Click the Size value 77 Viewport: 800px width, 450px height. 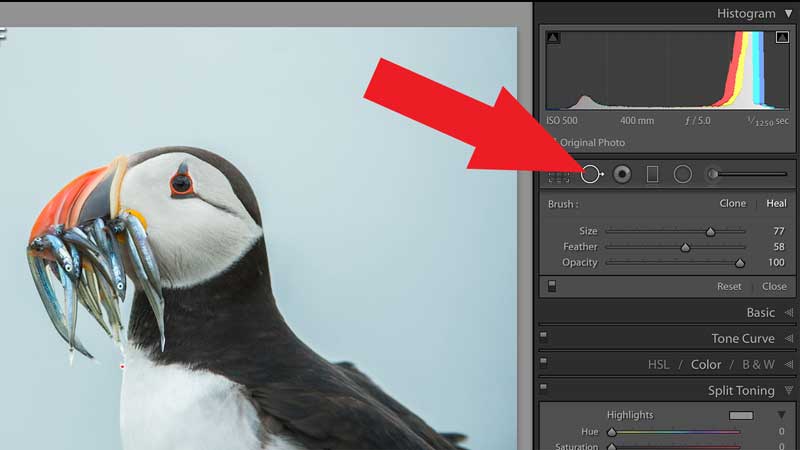[x=779, y=231]
